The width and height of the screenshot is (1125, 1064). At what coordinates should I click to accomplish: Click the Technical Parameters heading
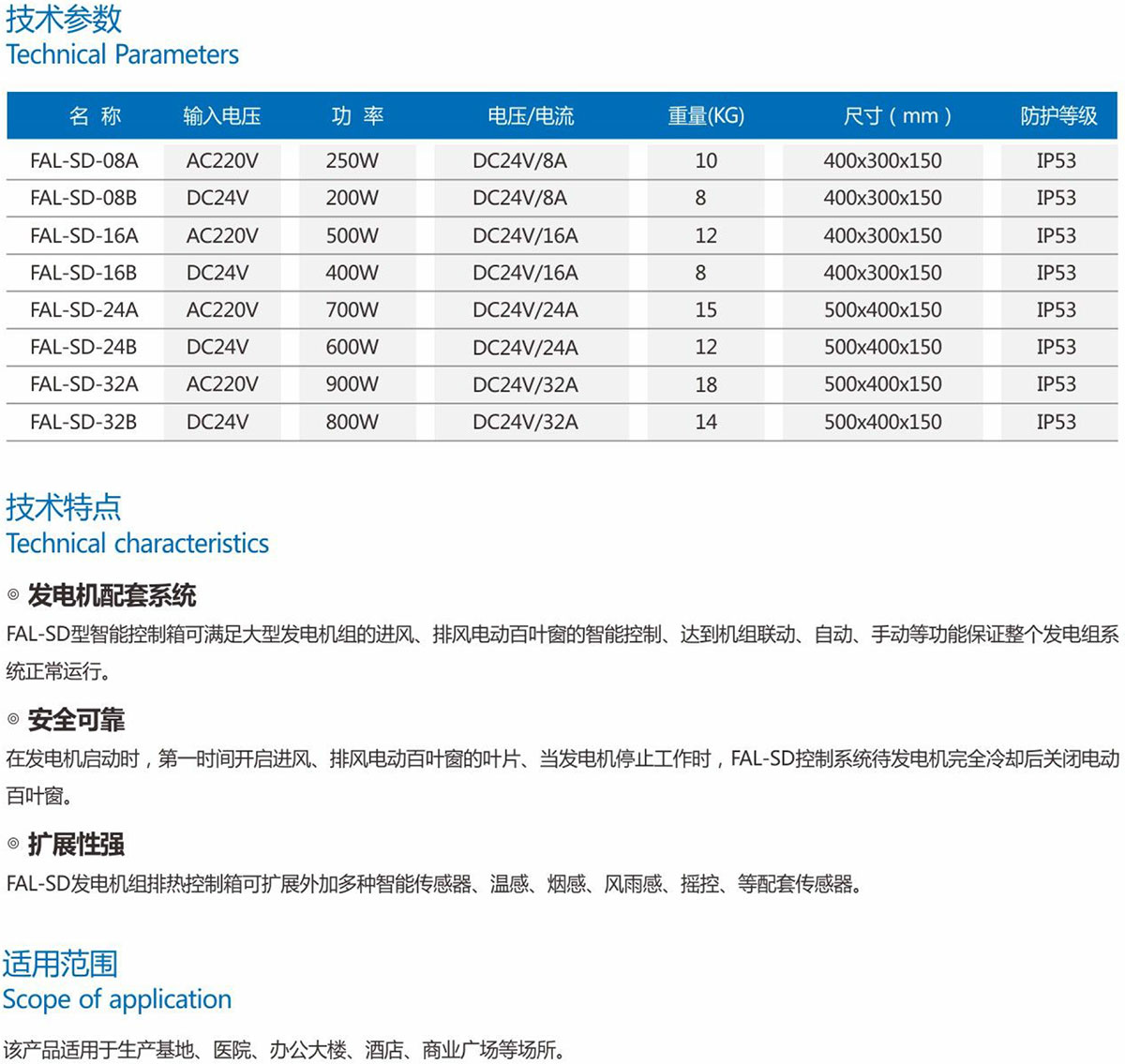tap(122, 54)
